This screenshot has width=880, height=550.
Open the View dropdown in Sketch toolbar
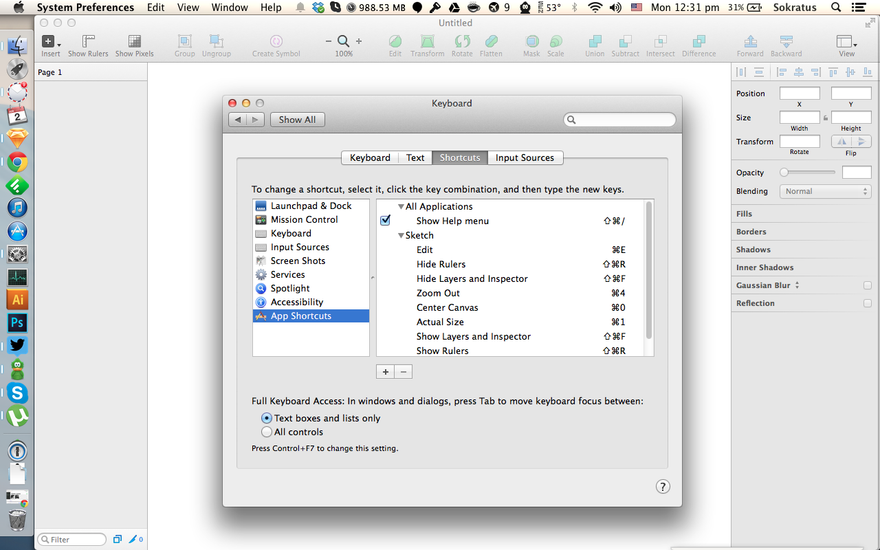[846, 45]
